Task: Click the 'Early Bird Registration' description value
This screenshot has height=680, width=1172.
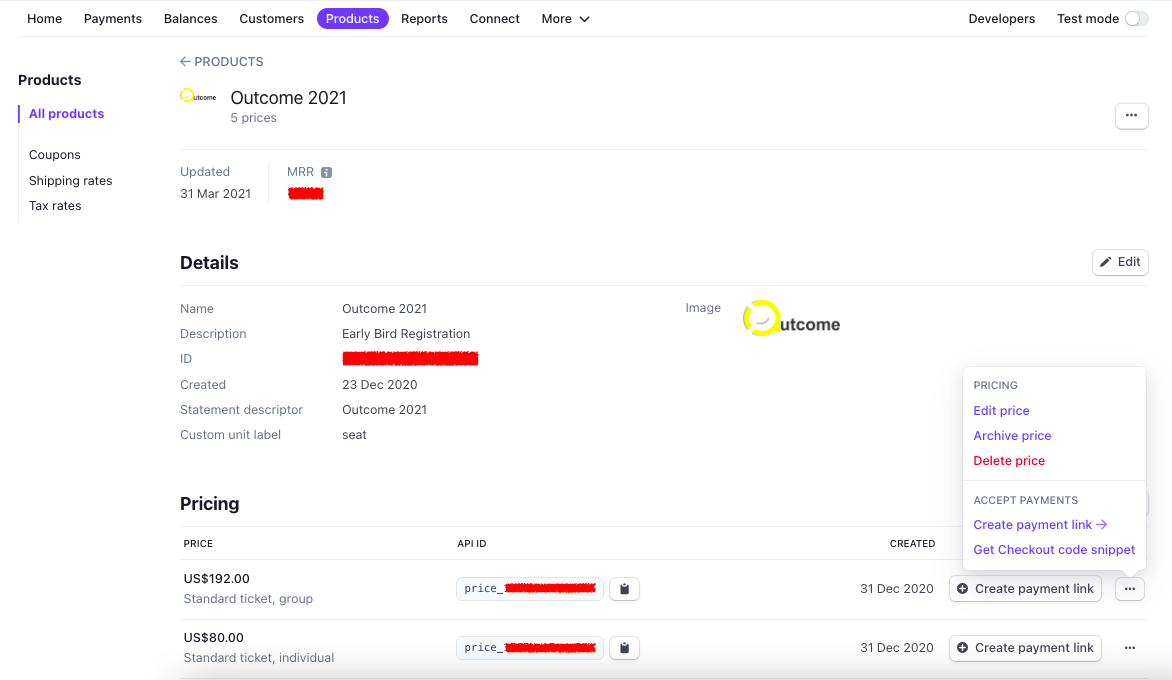Action: click(x=406, y=334)
